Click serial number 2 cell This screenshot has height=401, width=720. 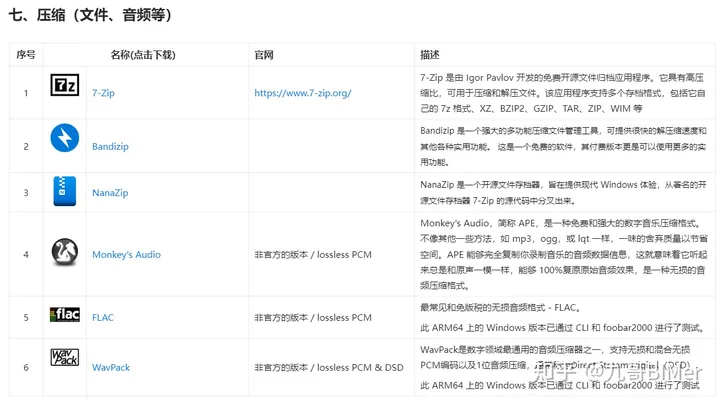coord(26,147)
